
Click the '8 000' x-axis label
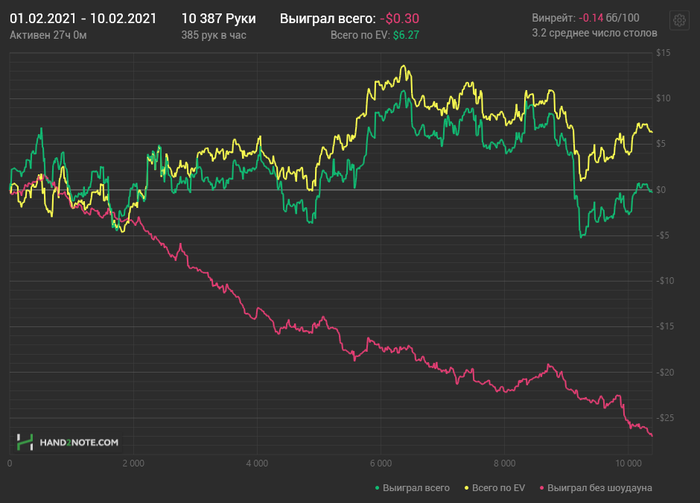(504, 464)
